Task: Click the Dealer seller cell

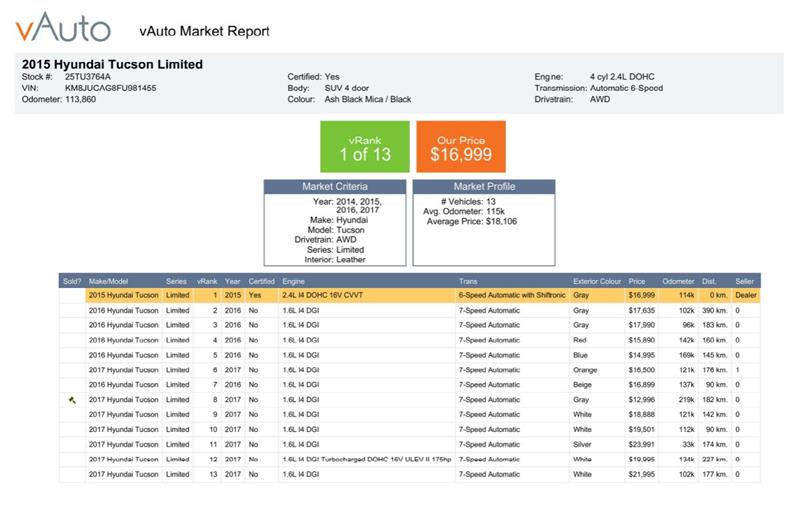Action: pyautogui.click(x=746, y=295)
